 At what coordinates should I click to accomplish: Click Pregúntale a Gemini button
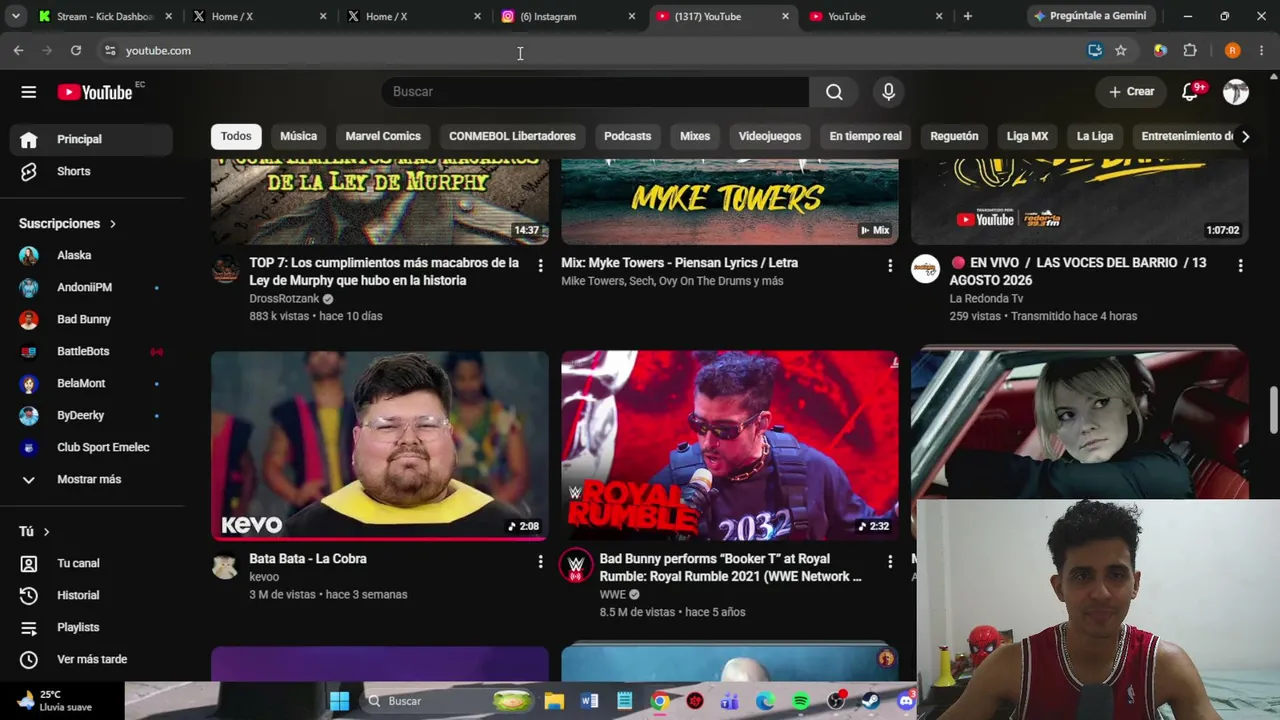click(x=1090, y=16)
